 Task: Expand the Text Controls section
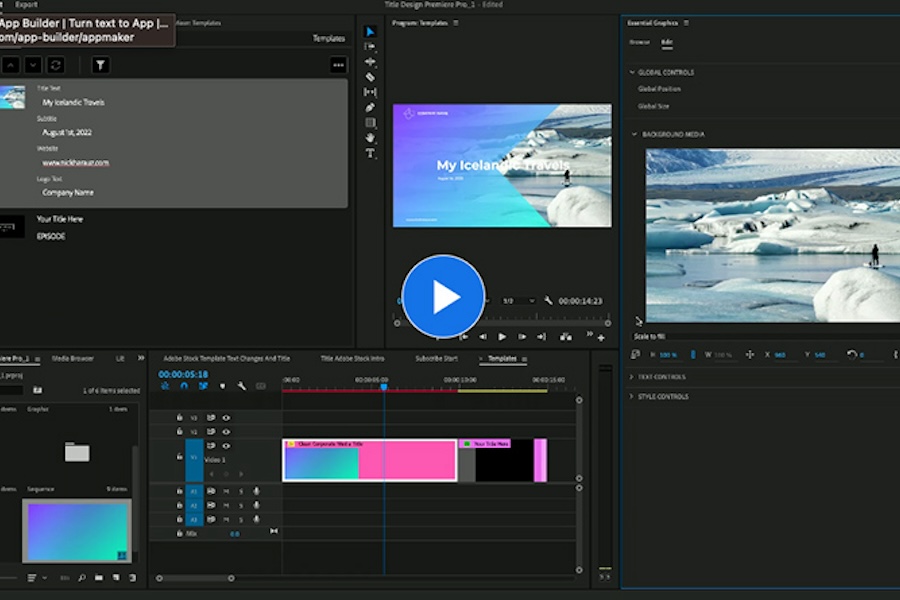pos(632,377)
